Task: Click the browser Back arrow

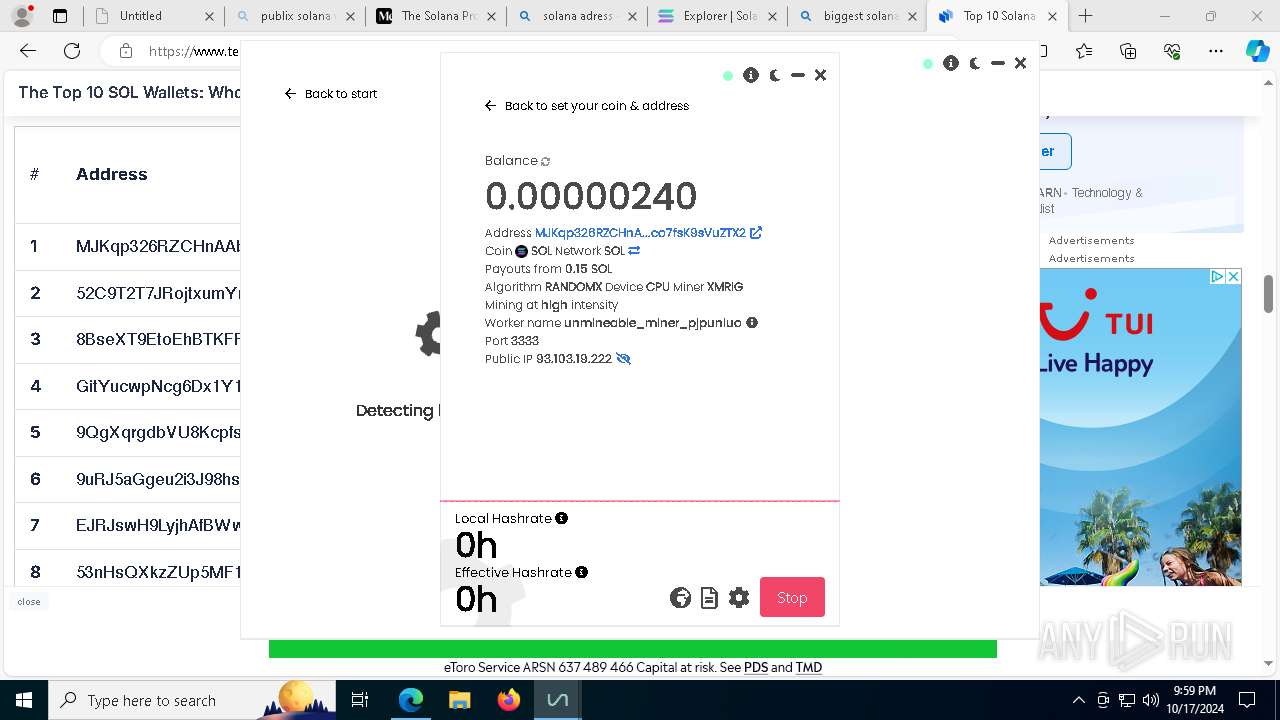Action: click(x=28, y=51)
